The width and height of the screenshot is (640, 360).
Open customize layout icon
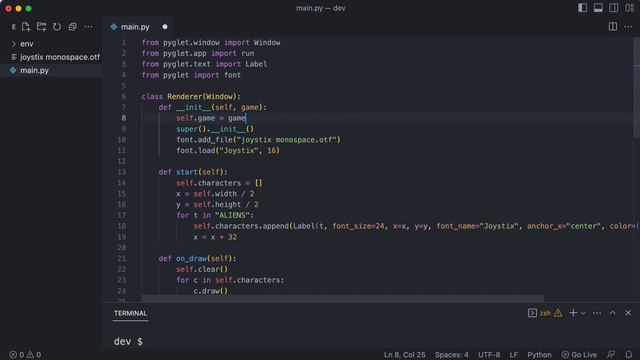[629, 8]
